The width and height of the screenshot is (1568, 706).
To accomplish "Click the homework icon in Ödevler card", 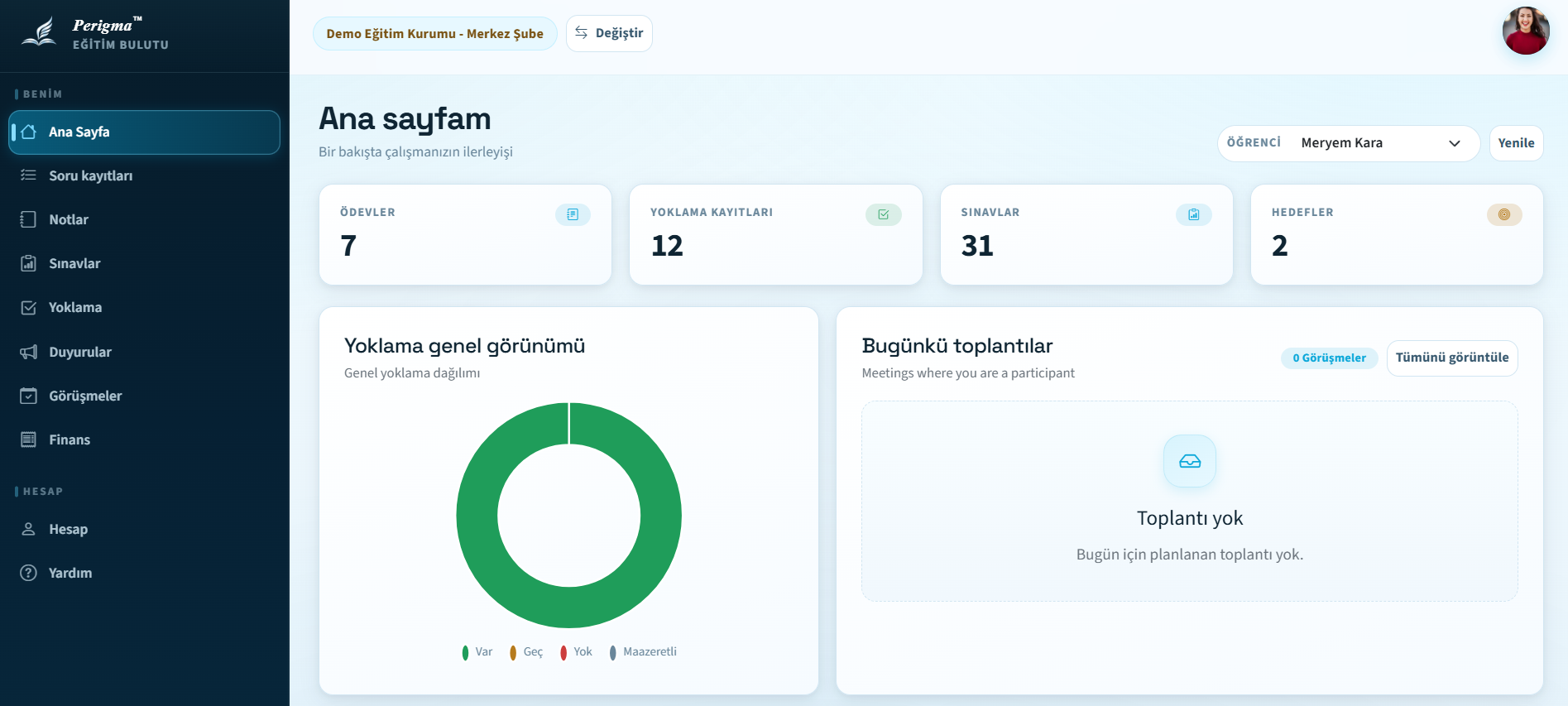I will [573, 214].
